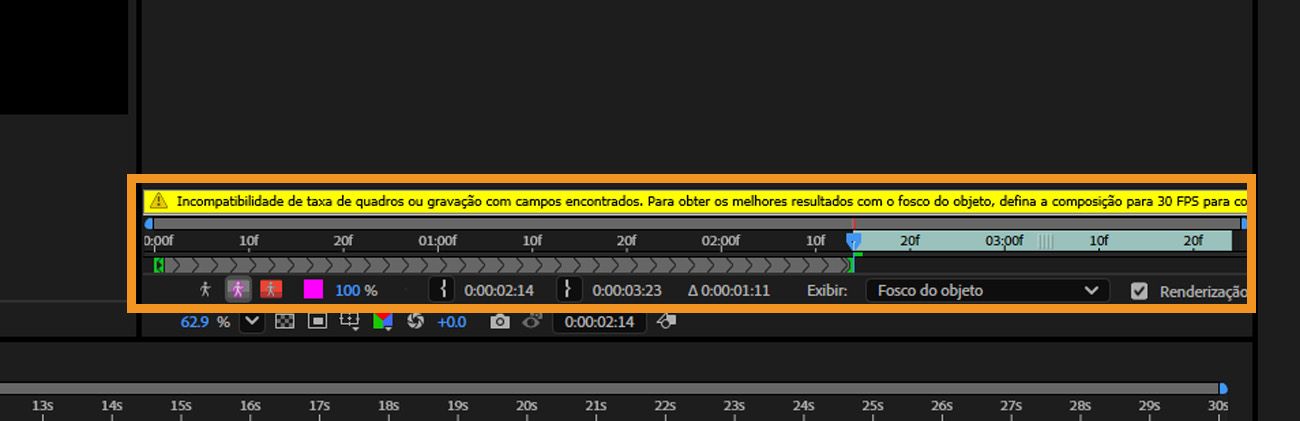Click the 01:00f mark on layer time ruler

[x=437, y=241]
